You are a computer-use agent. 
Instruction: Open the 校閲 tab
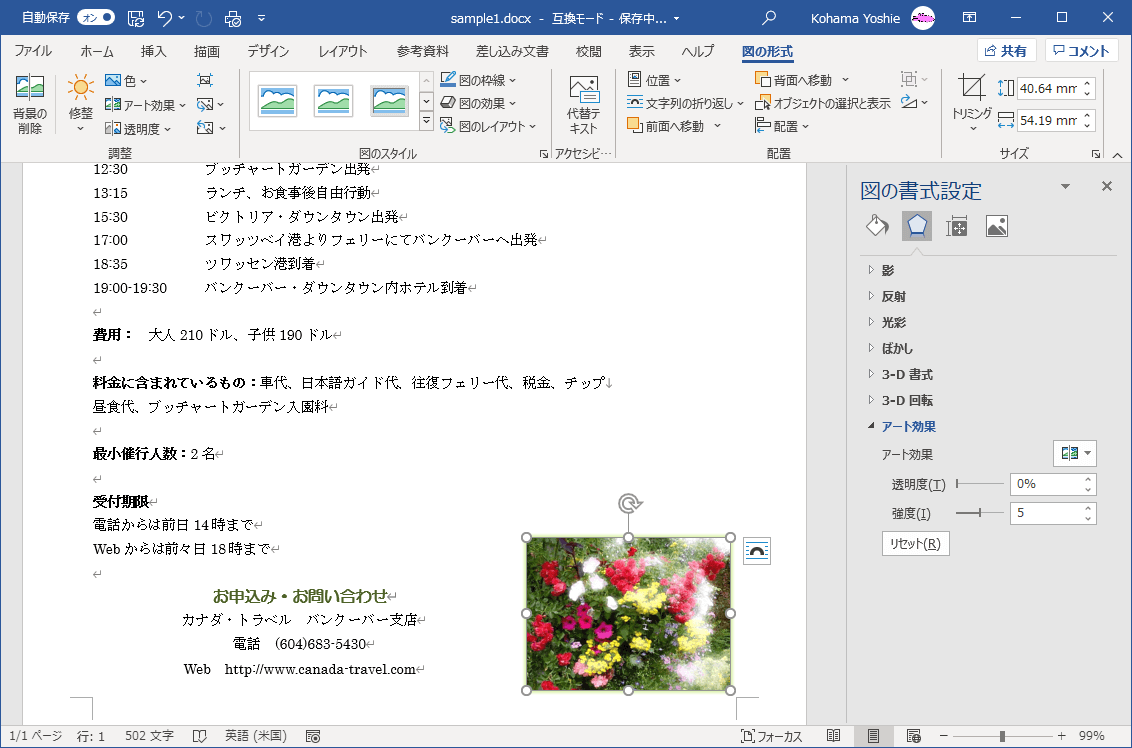588,51
